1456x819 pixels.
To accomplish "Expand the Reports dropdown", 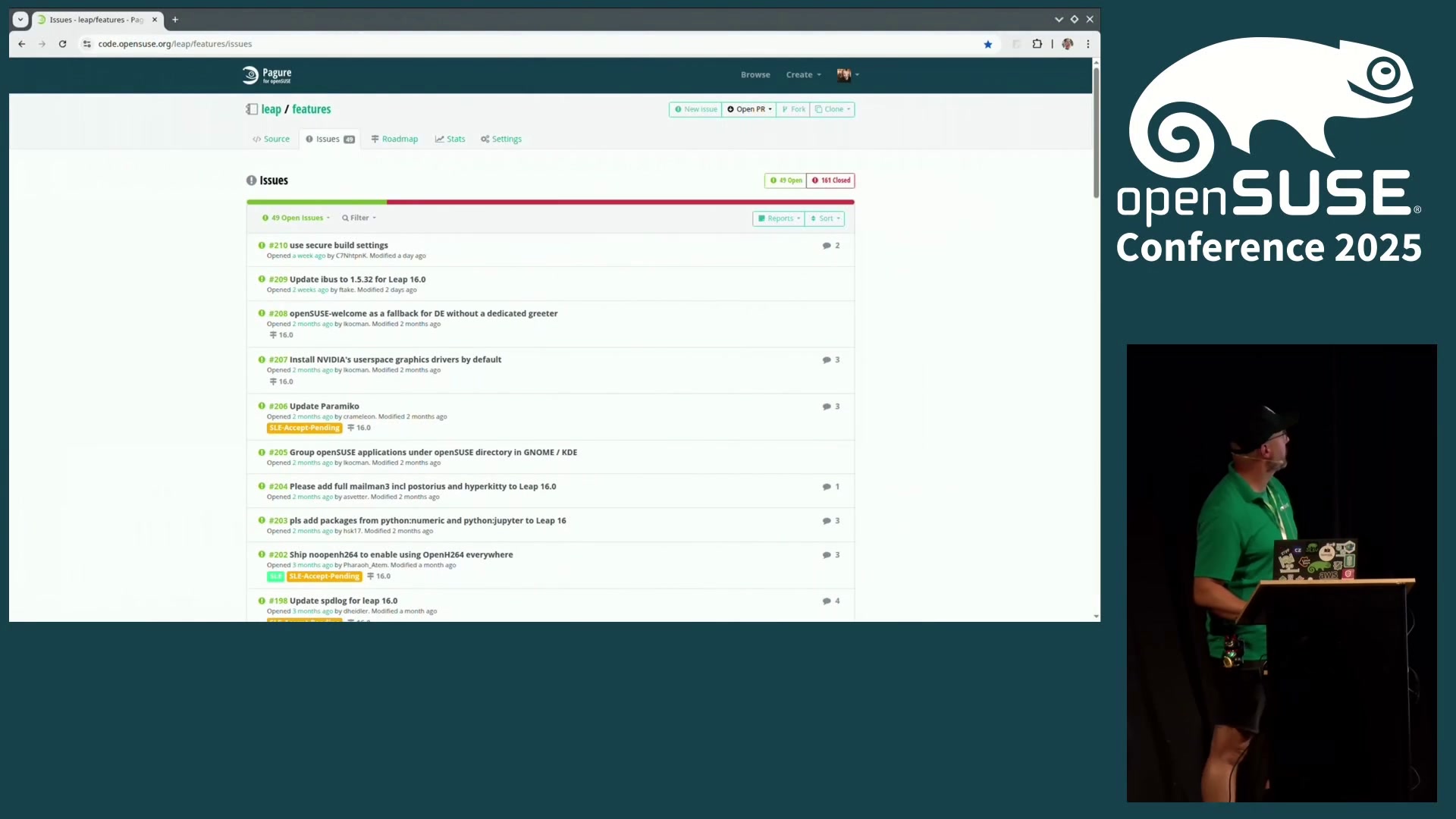I will pyautogui.click(x=779, y=218).
